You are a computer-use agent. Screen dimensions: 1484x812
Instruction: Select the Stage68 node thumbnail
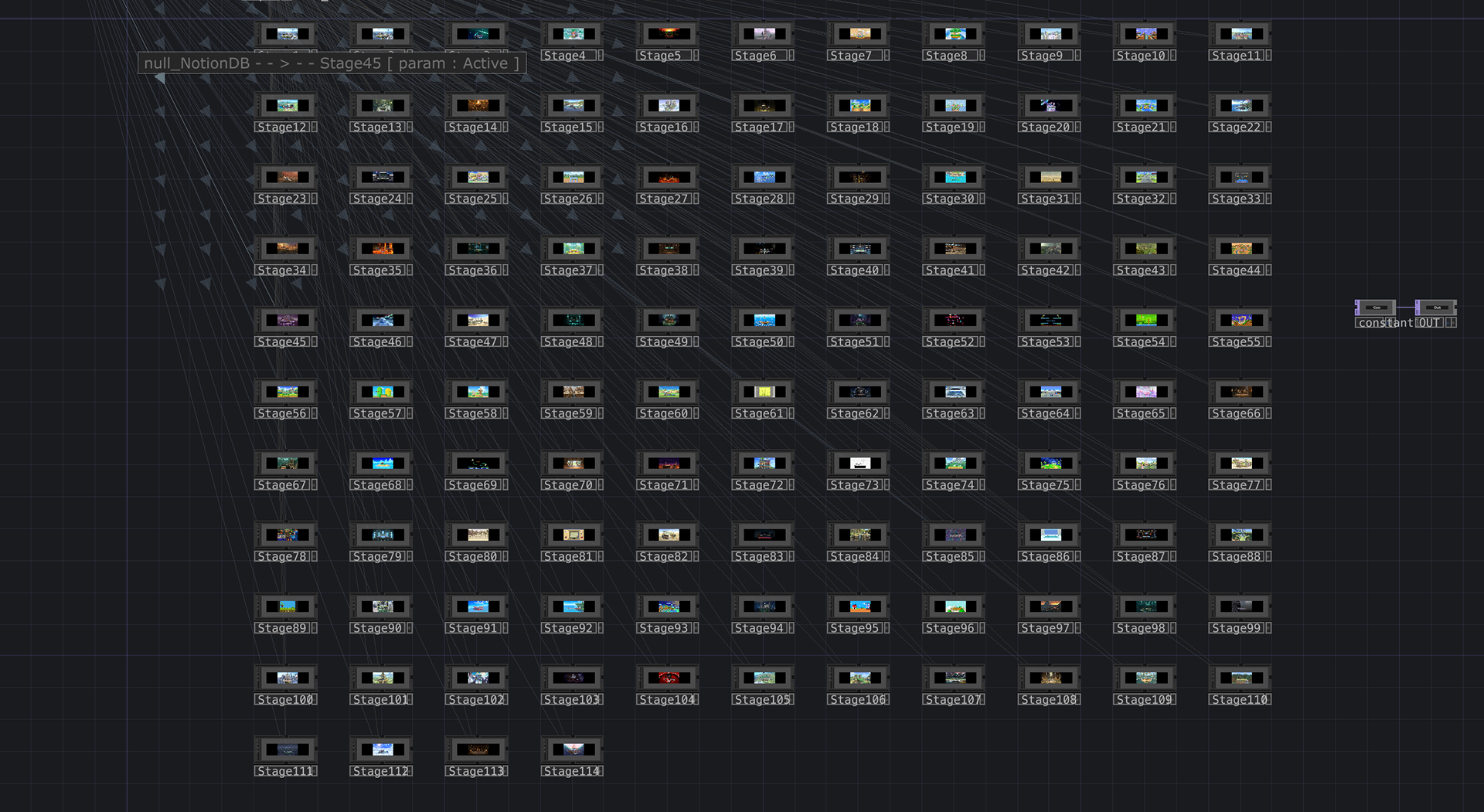click(382, 464)
